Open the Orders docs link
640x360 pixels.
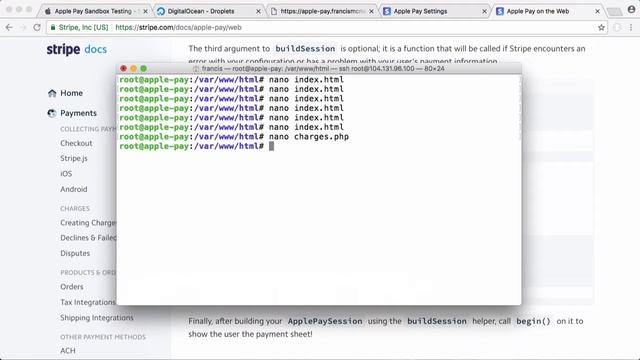(x=72, y=287)
